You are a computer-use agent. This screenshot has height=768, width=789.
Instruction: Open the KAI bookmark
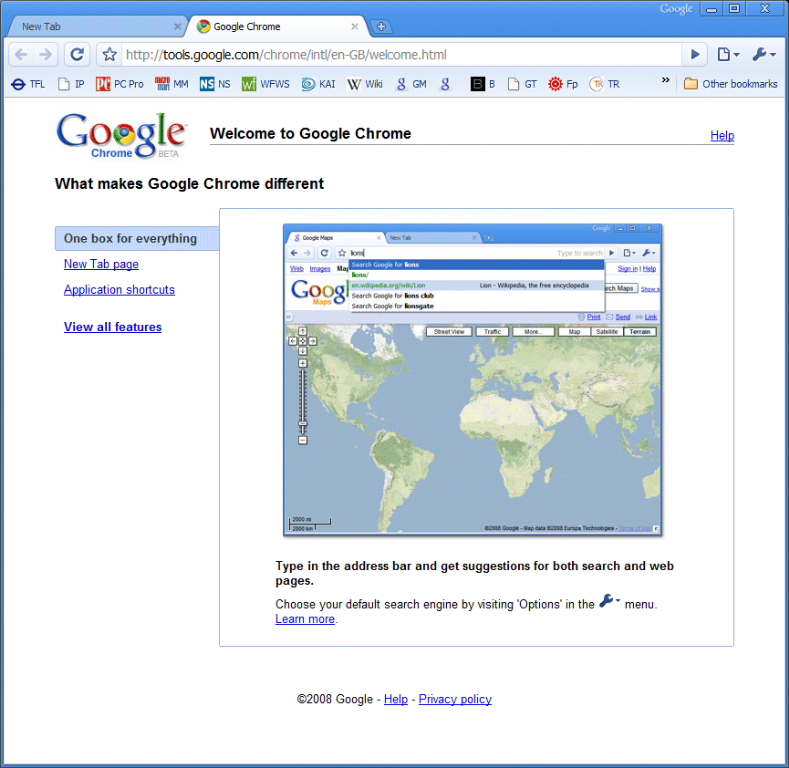click(318, 84)
